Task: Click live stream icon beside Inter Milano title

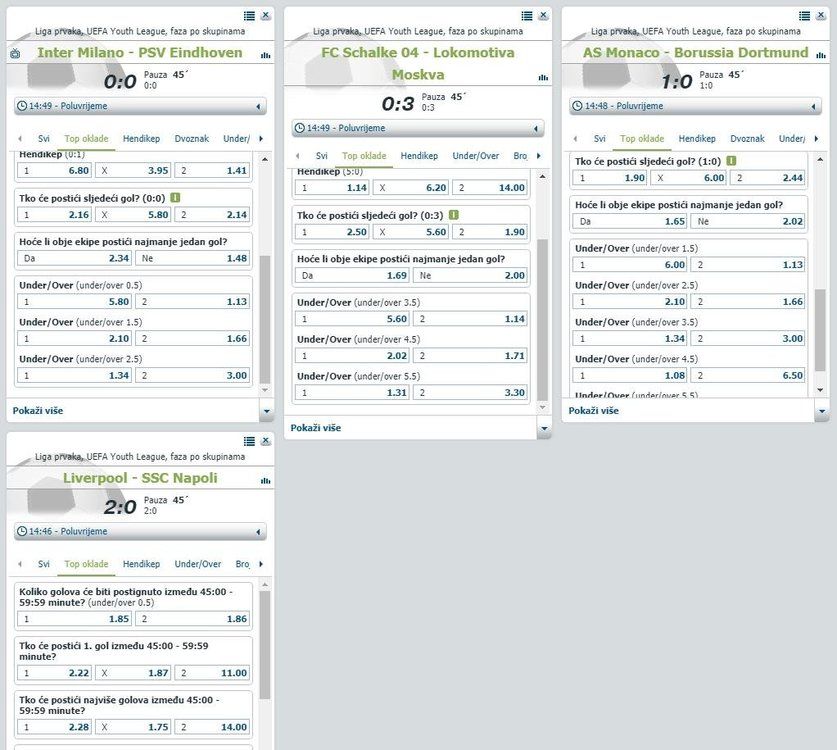Action: 15,53
